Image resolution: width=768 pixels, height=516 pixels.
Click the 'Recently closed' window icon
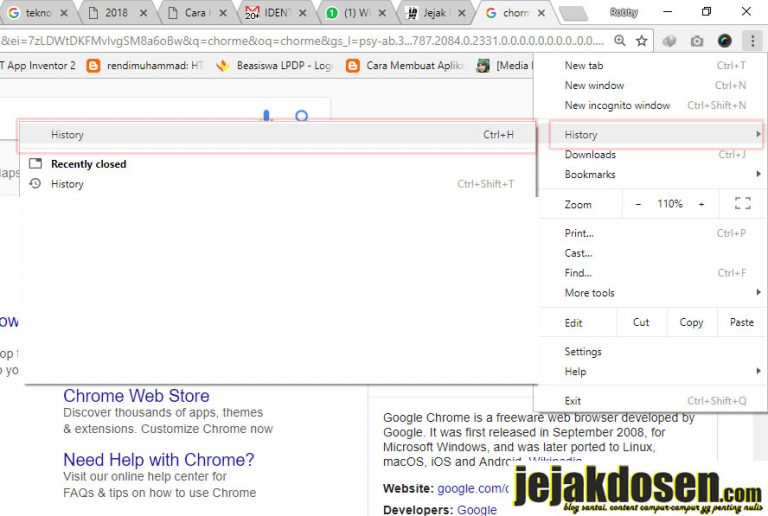click(35, 164)
